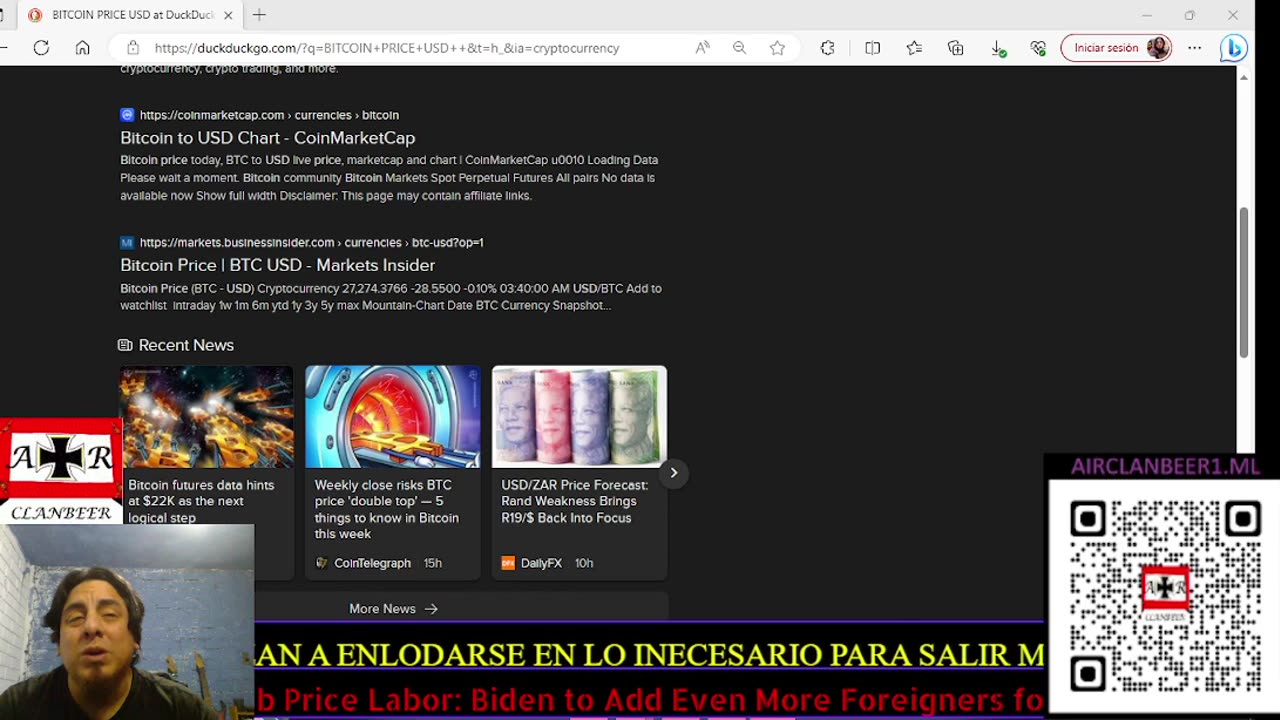
Task: Open Bitcoin futures data news thumbnail
Action: click(207, 417)
